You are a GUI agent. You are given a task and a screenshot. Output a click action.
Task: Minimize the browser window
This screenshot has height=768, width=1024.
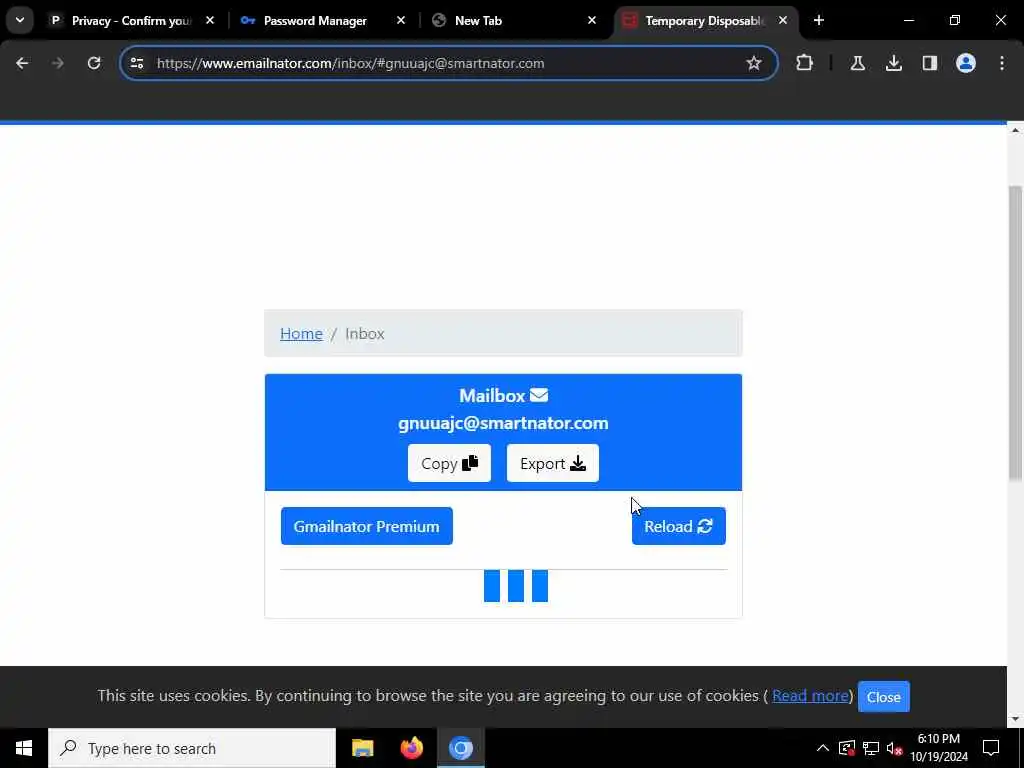tap(908, 21)
